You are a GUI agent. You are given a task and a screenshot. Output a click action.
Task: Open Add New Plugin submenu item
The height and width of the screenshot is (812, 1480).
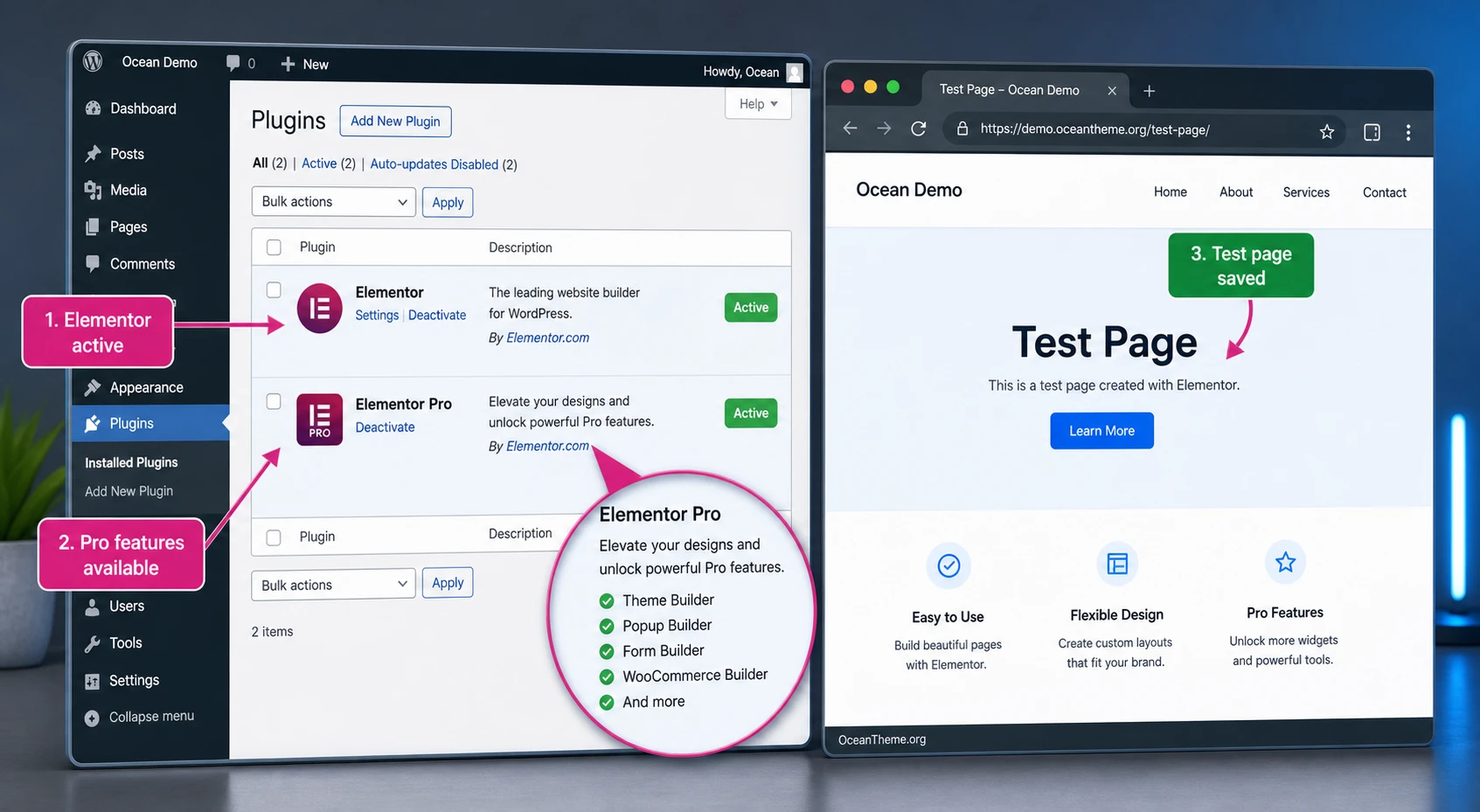(129, 491)
